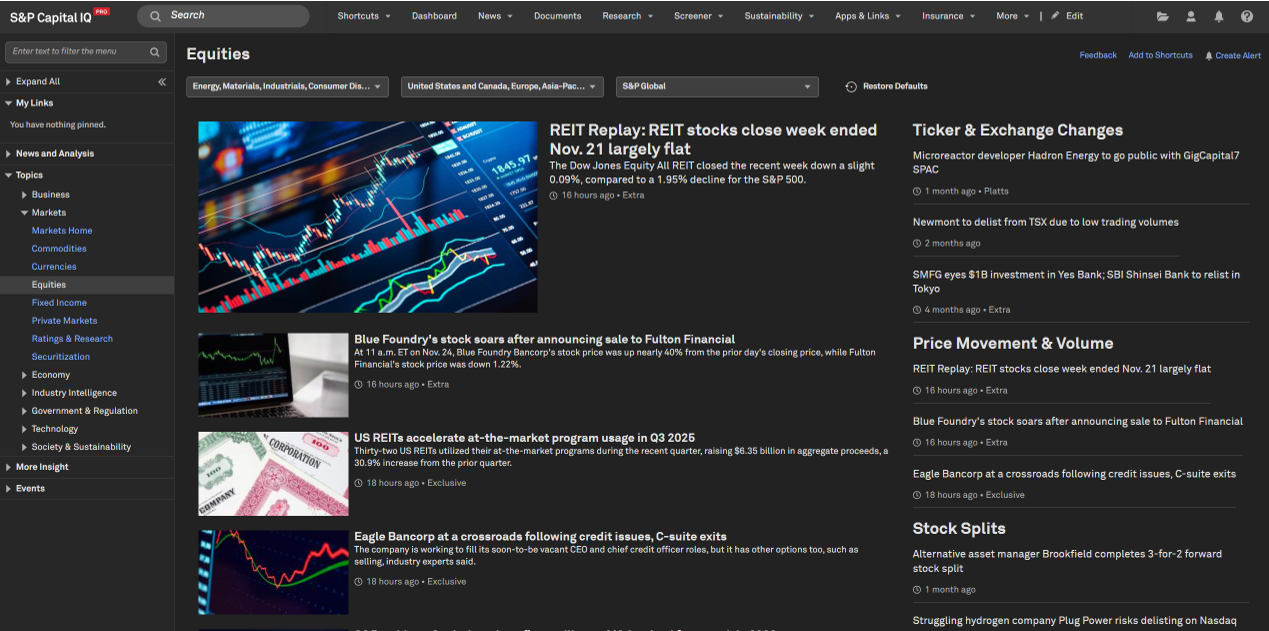Expand the Economy tree item

click(25, 375)
